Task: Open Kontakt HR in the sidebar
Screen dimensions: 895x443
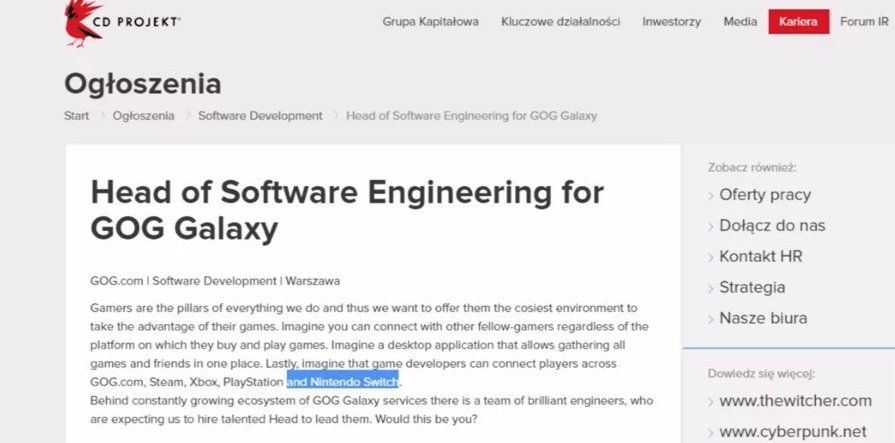Action: coord(761,256)
